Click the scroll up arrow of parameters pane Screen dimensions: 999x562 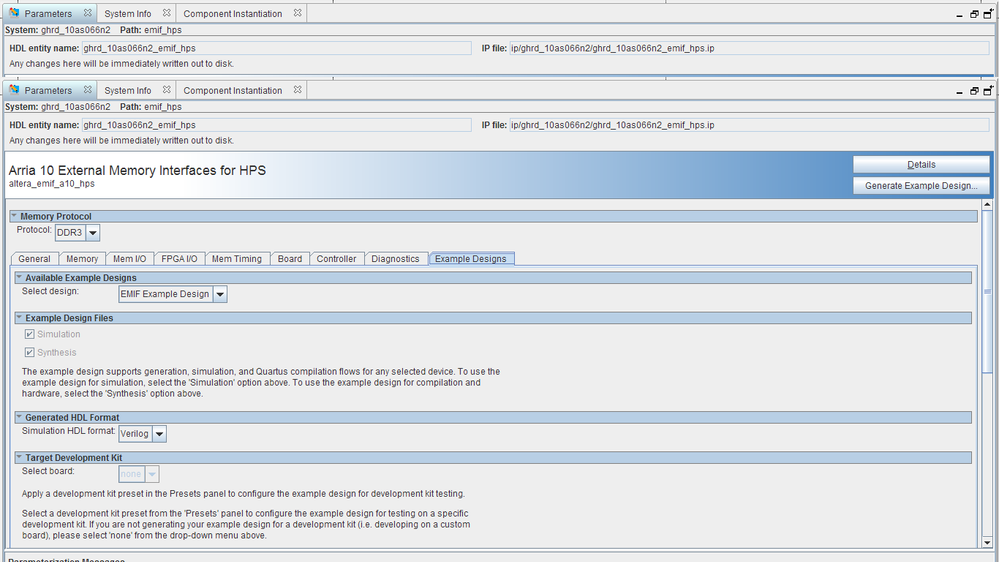click(x=987, y=205)
